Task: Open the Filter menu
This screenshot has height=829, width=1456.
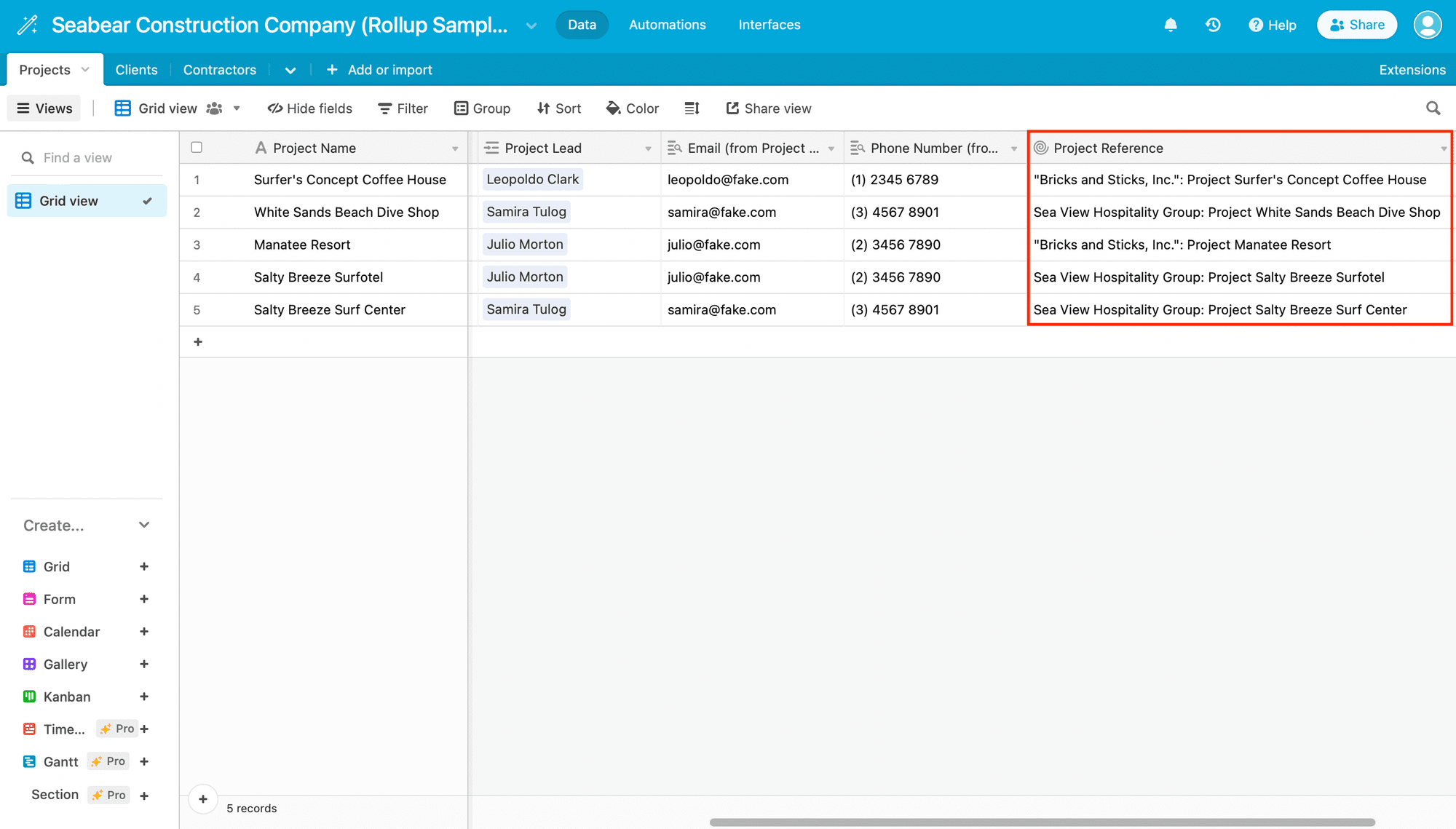Action: coord(403,108)
